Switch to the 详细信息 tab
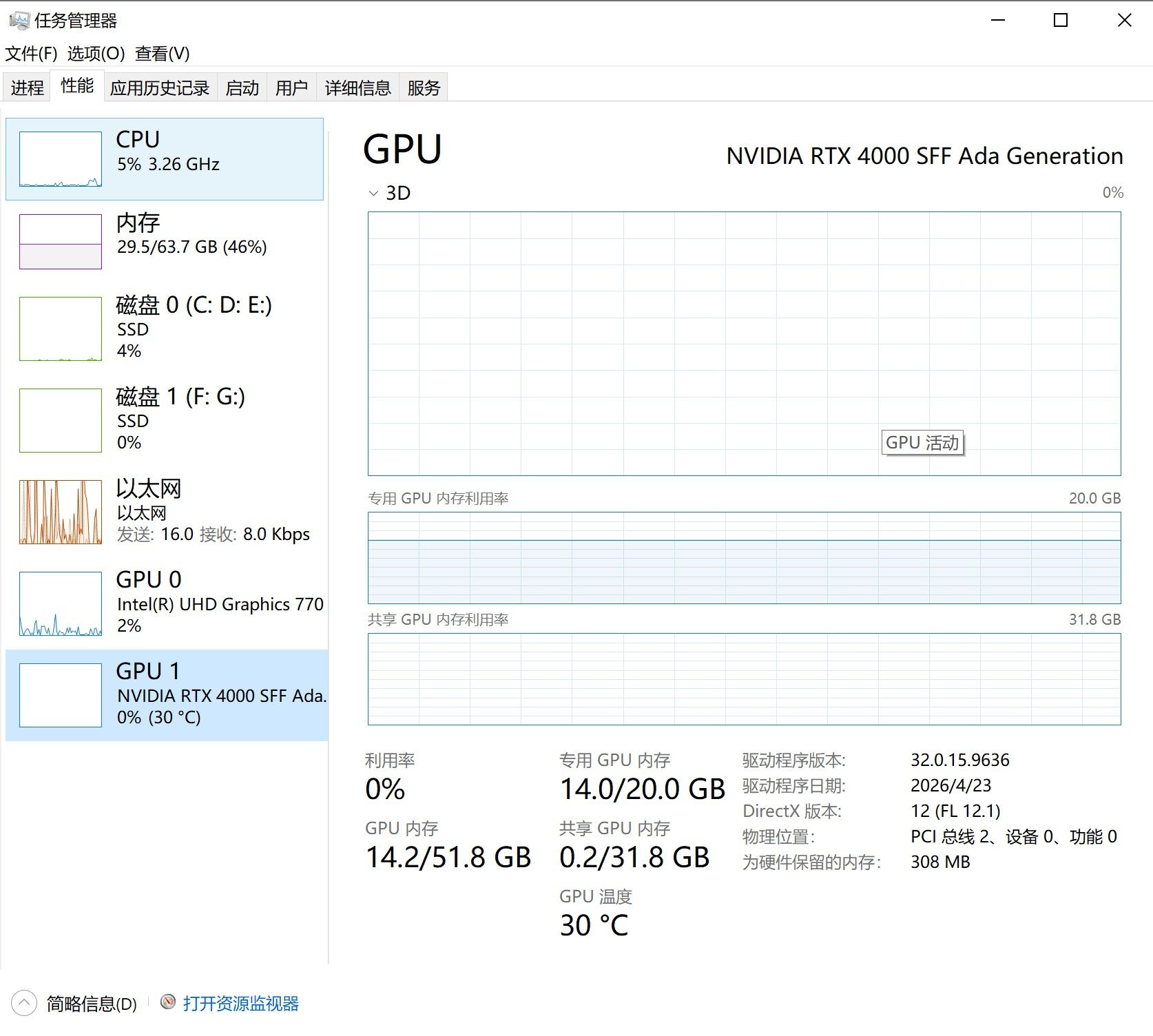The width and height of the screenshot is (1153, 1036). [x=358, y=87]
